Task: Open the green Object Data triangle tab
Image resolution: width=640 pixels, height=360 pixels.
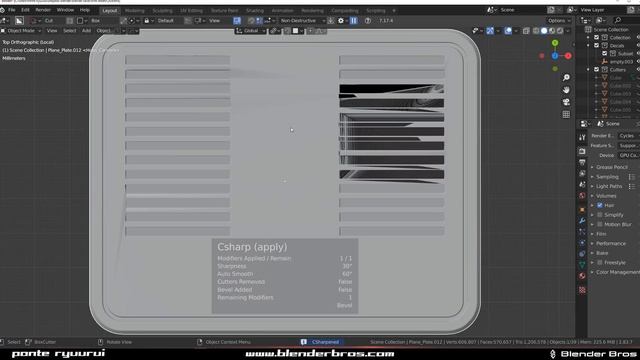Action: coord(582,265)
